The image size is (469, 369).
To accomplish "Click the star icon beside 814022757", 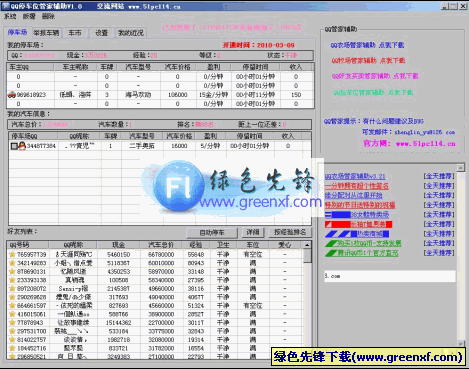I will pos(12,340).
